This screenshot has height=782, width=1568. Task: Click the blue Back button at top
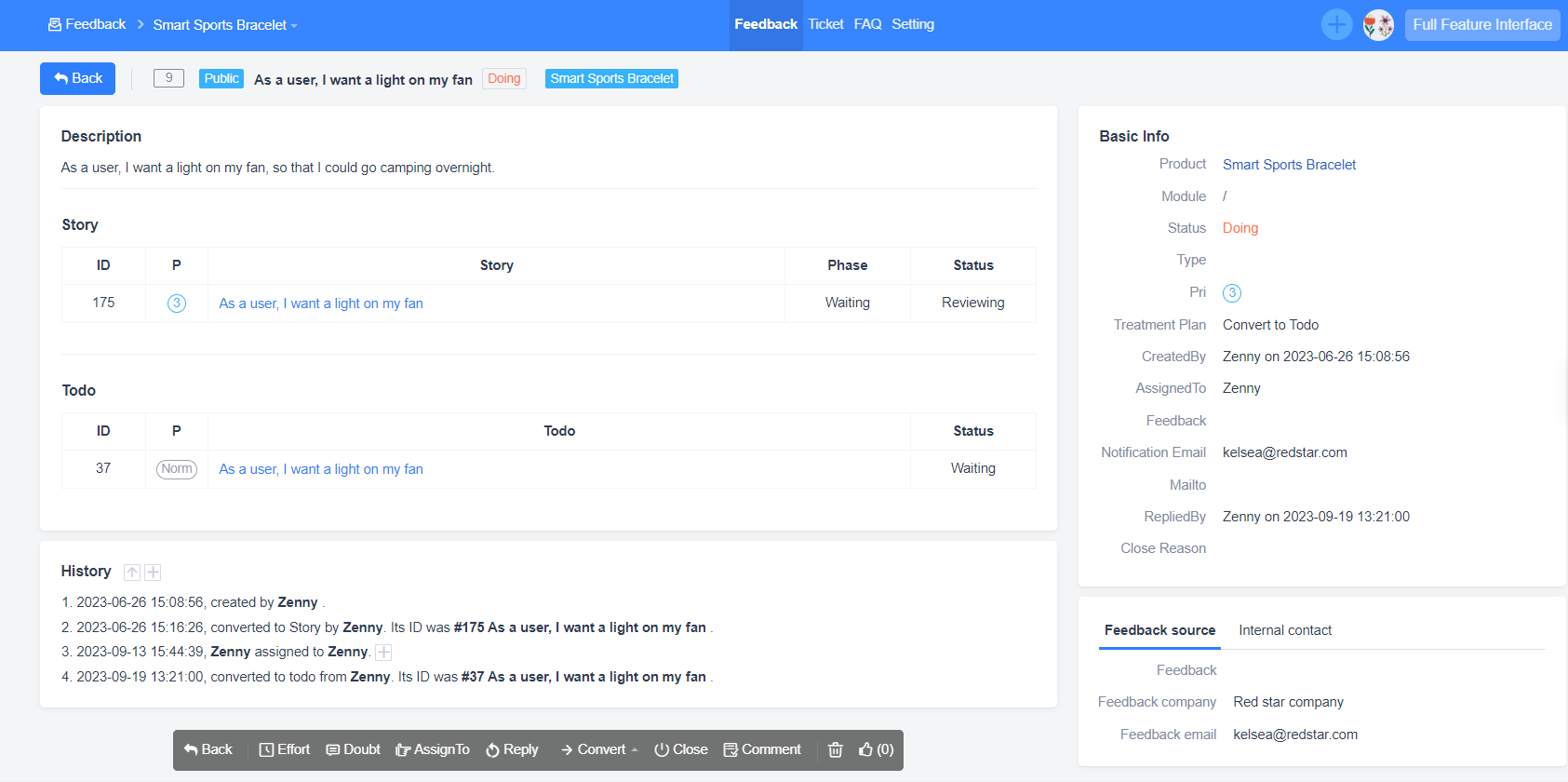pyautogui.click(x=77, y=79)
